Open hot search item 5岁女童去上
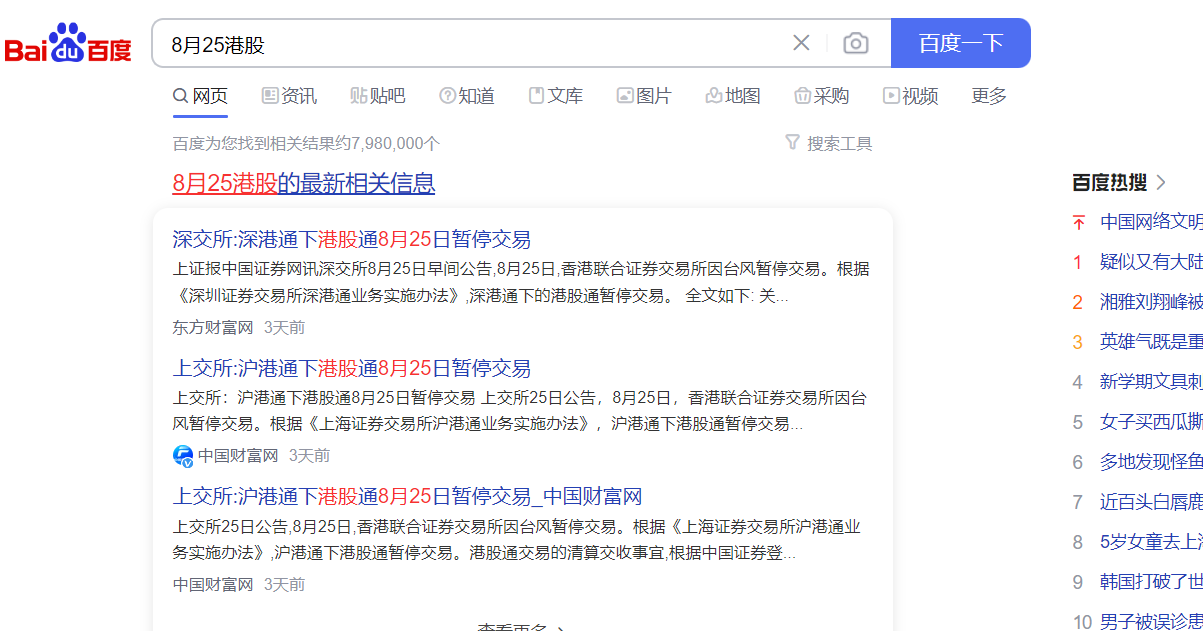 click(1151, 542)
